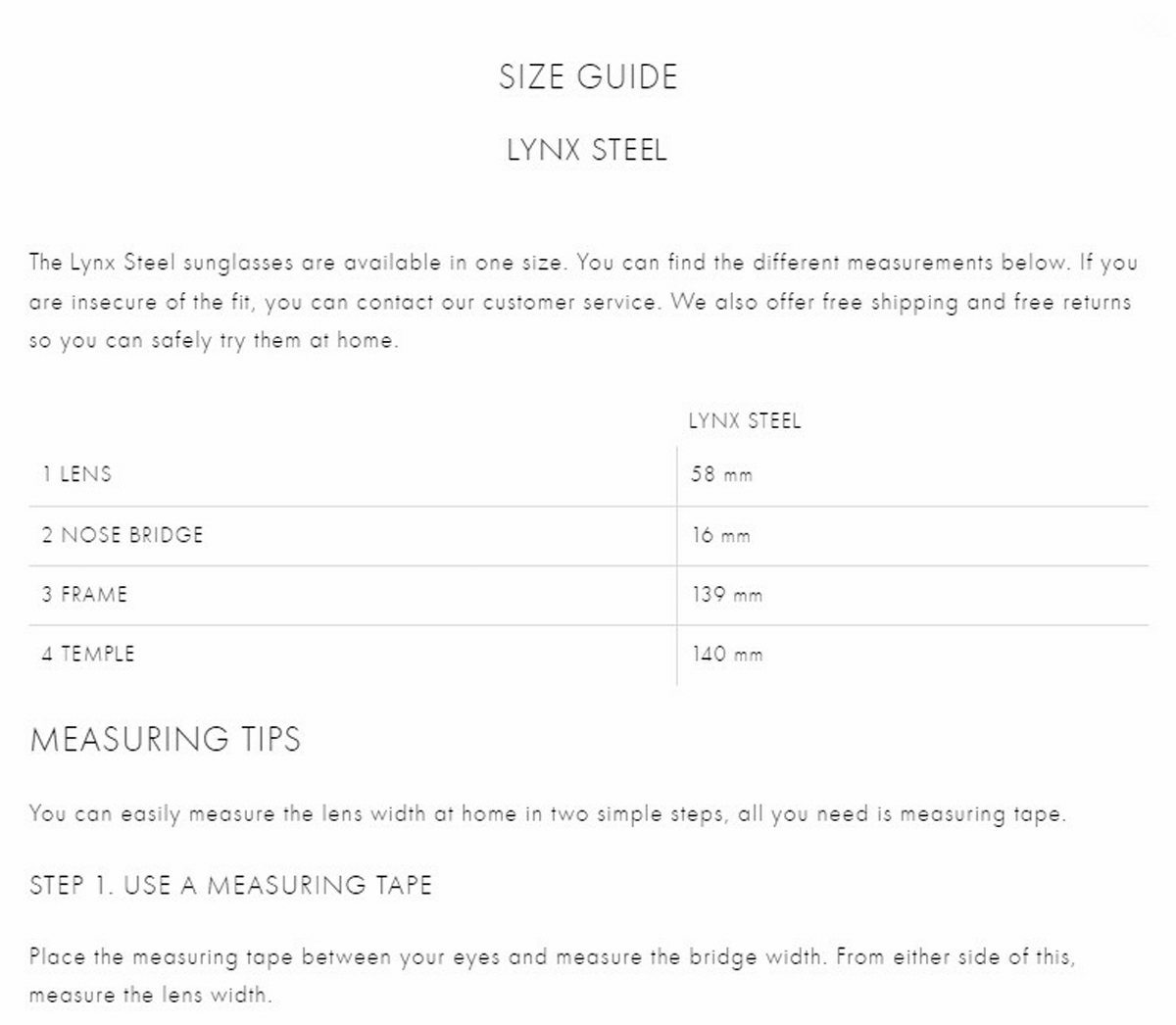Select the LYNX STEEL table column header
1176x1025 pixels.
(745, 420)
